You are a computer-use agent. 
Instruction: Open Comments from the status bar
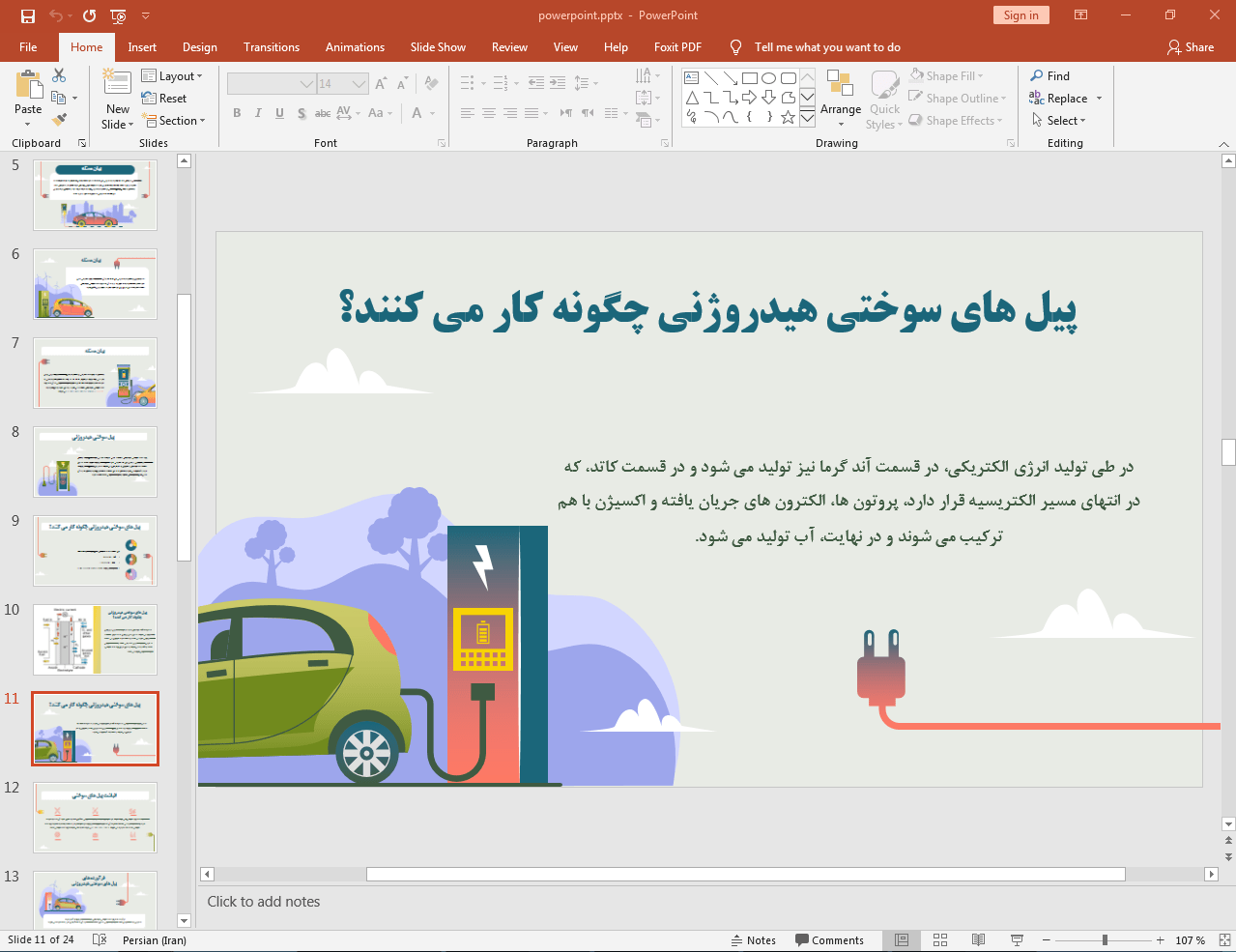tap(830, 939)
